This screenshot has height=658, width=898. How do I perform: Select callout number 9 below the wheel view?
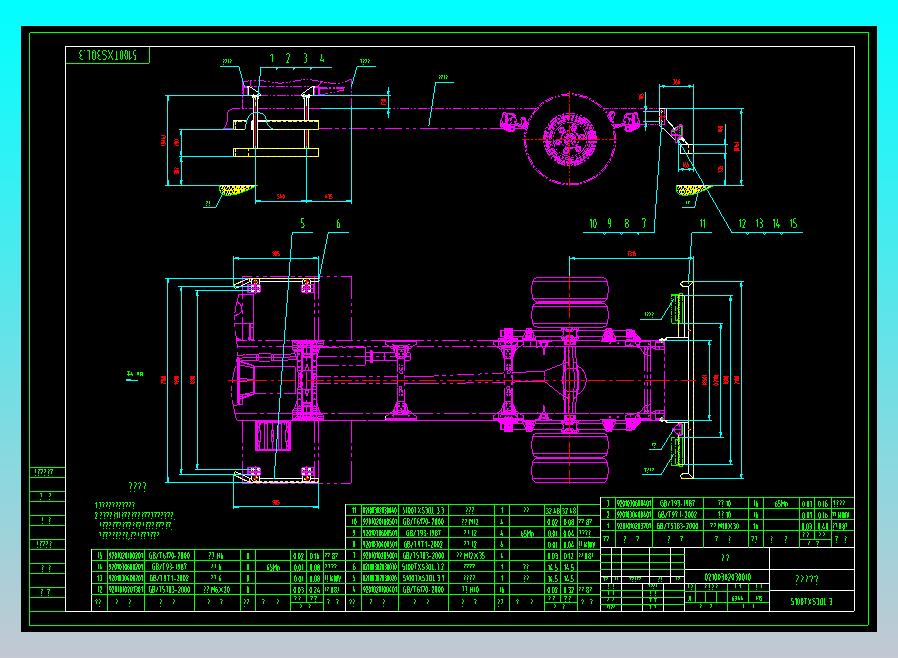click(x=610, y=223)
